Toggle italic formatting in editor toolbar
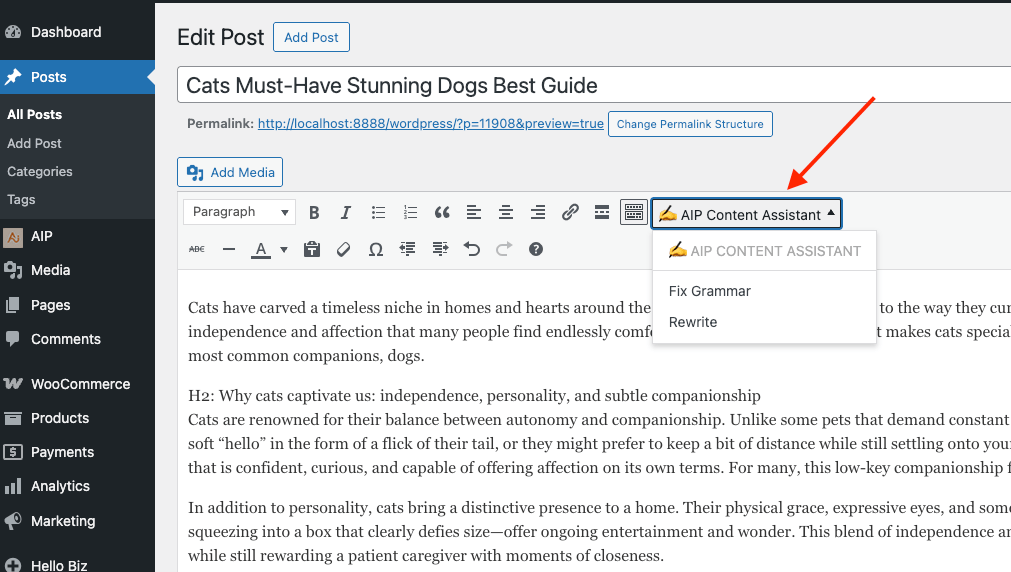 [x=346, y=212]
